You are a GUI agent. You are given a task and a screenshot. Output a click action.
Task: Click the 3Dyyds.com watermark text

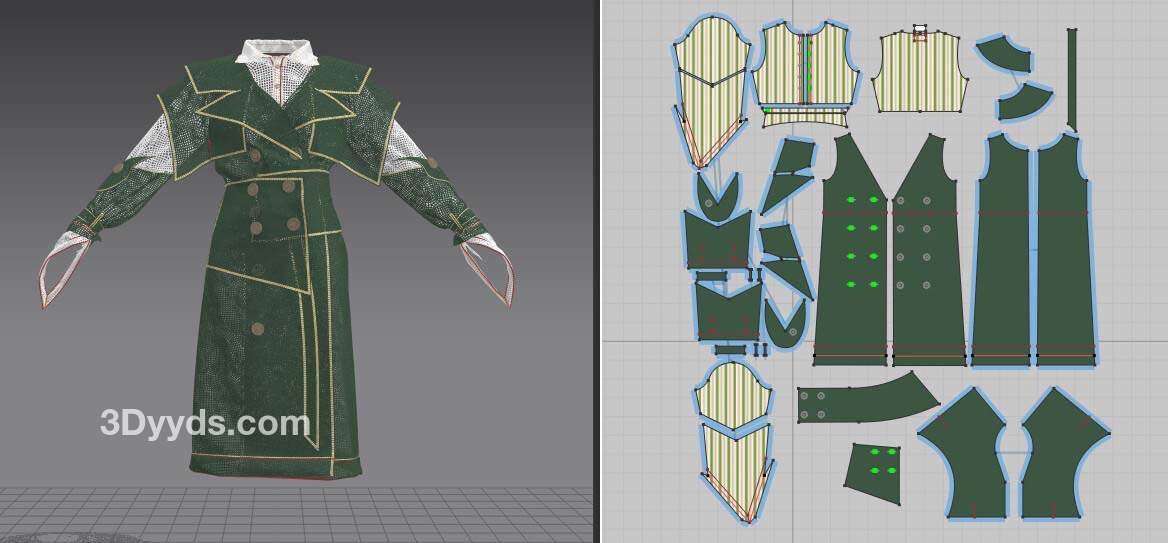click(204, 424)
